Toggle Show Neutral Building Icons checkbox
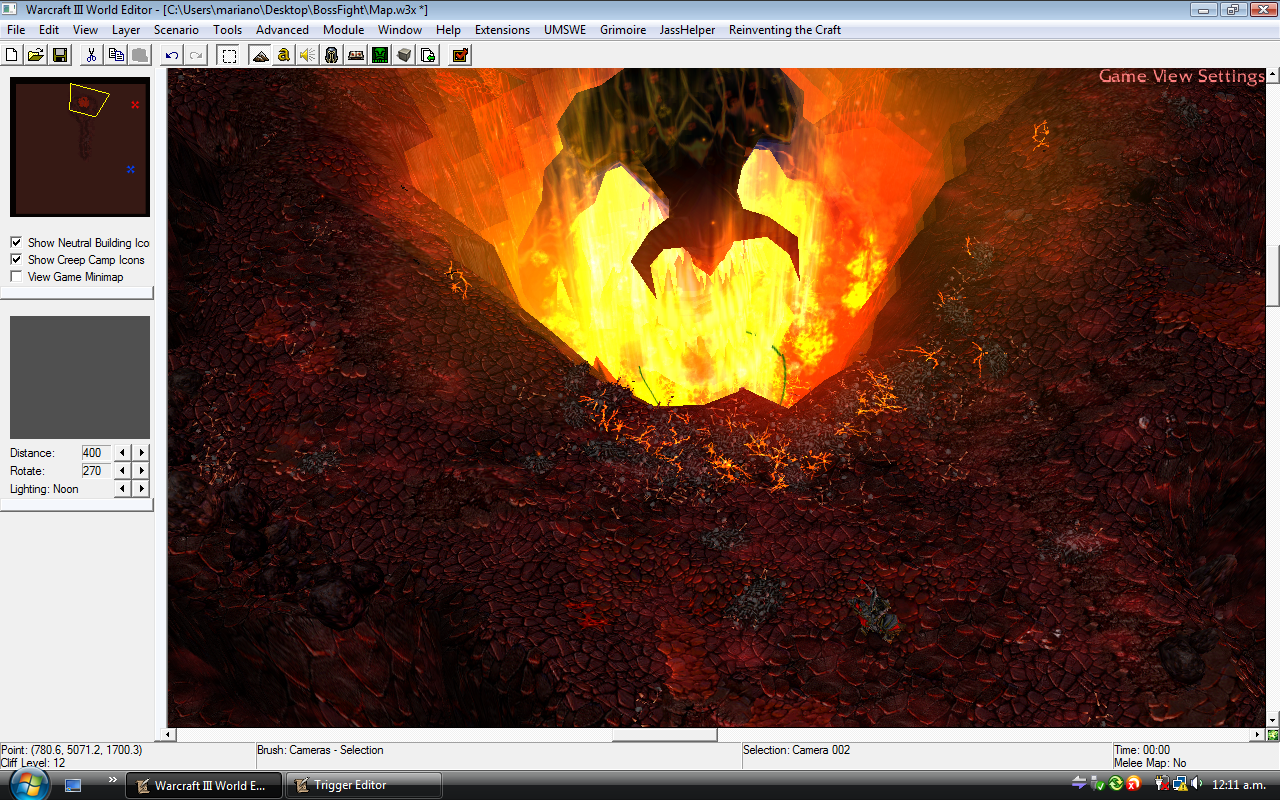Image resolution: width=1280 pixels, height=800 pixels. coord(16,243)
